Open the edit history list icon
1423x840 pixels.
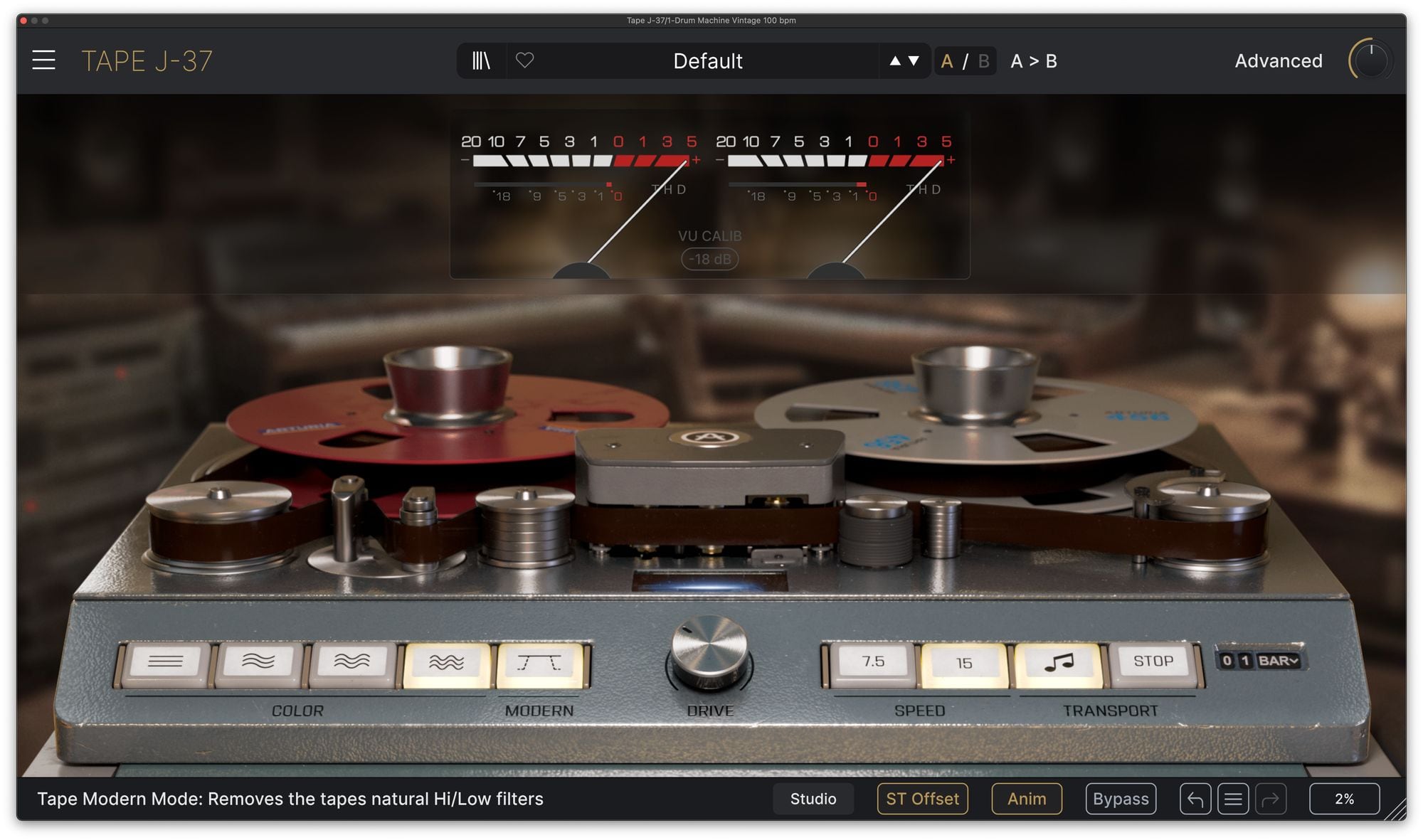[1233, 799]
